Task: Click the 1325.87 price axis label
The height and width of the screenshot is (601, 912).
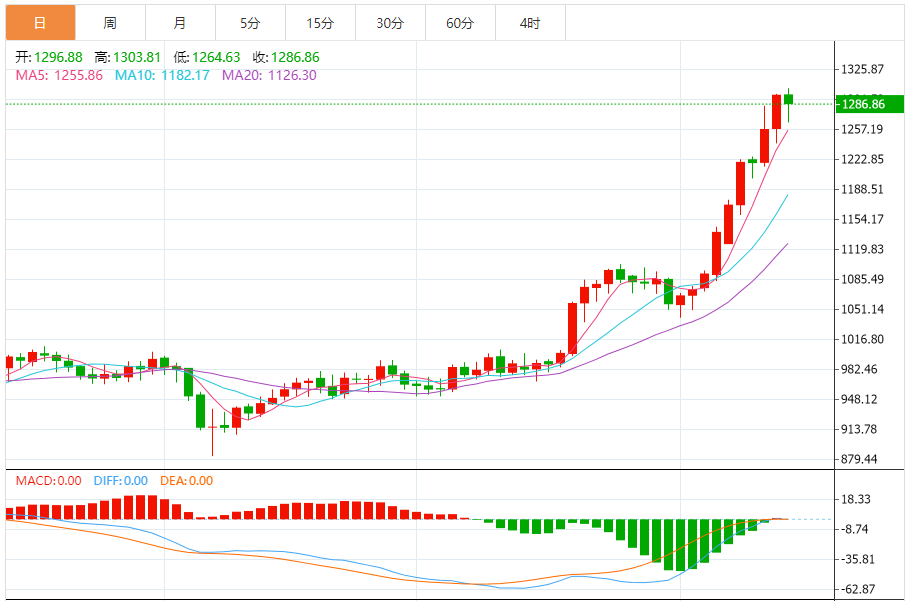Action: pyautogui.click(x=863, y=69)
